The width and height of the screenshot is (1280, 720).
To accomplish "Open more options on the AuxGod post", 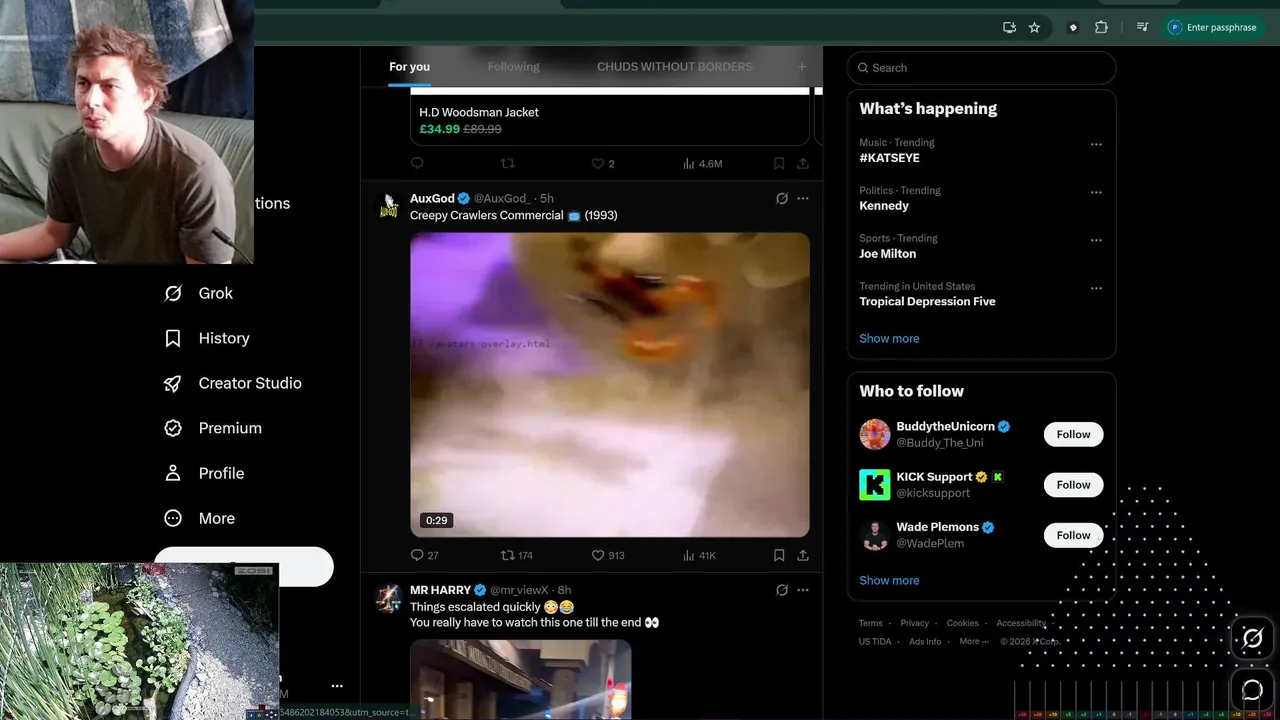I will point(802,198).
